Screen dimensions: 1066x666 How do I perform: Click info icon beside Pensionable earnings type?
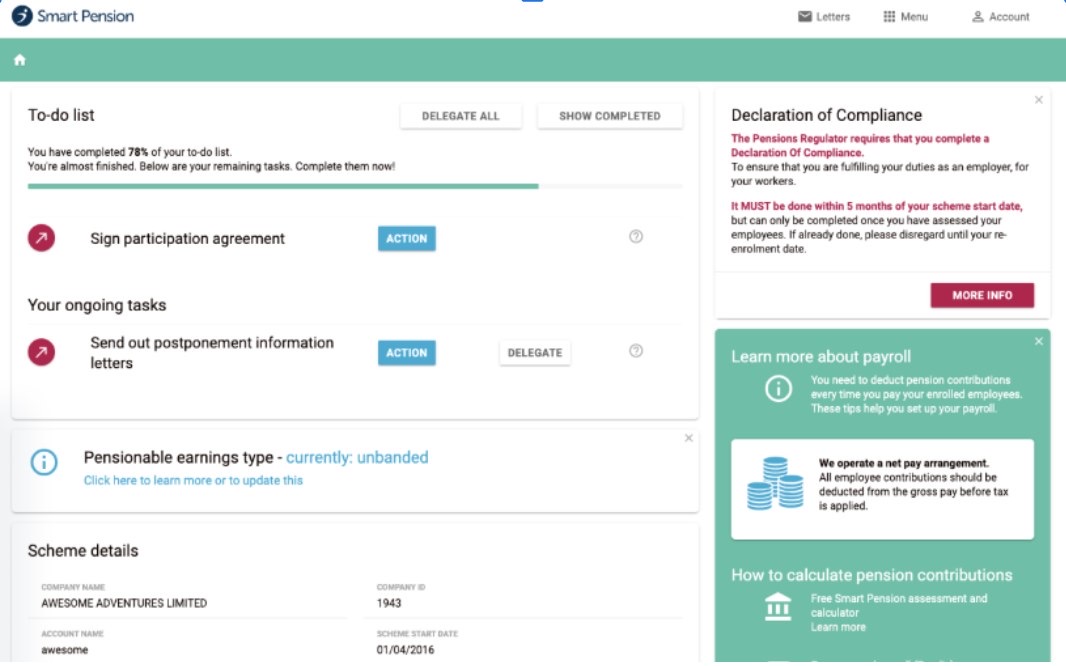[x=44, y=462]
